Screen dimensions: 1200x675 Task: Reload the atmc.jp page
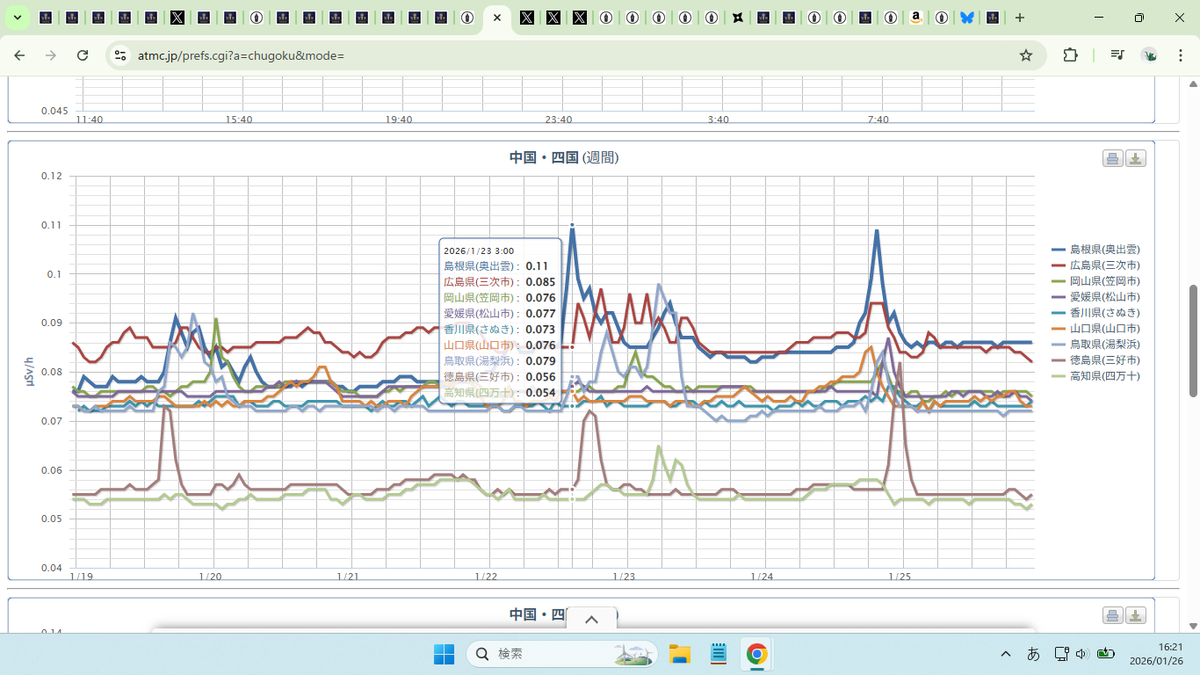click(83, 56)
